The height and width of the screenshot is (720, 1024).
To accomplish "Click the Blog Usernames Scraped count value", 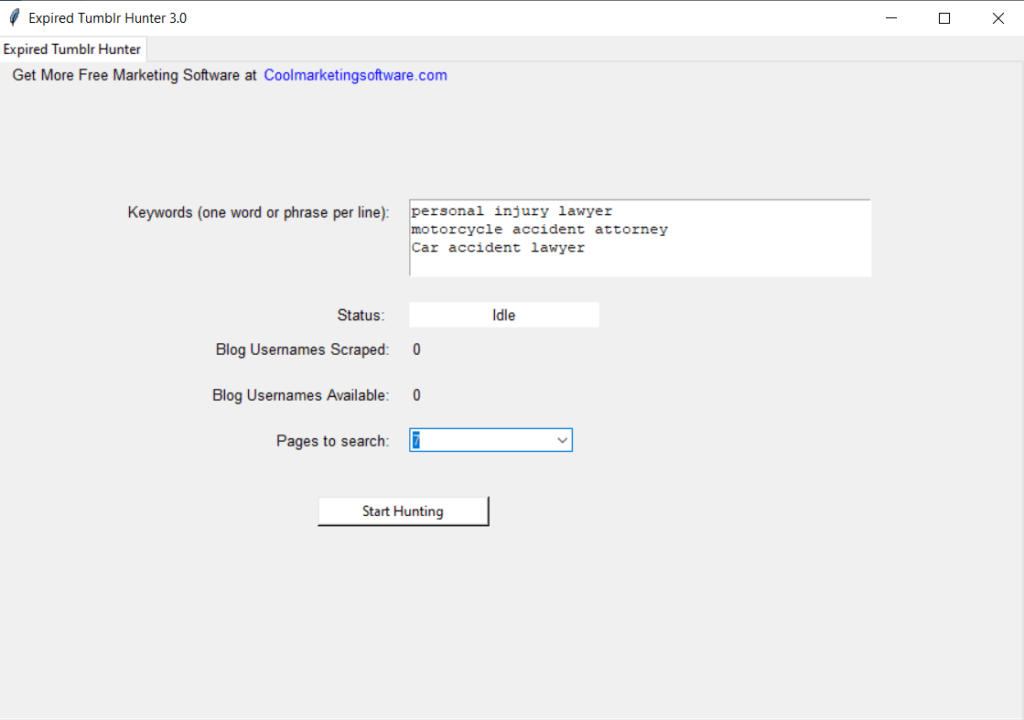I will click(x=417, y=350).
